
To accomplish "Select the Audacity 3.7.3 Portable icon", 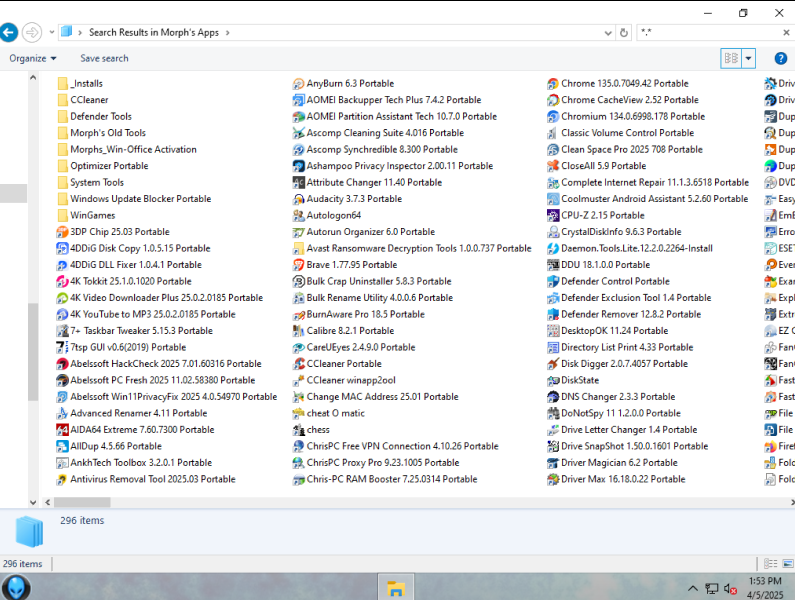I will [x=299, y=199].
